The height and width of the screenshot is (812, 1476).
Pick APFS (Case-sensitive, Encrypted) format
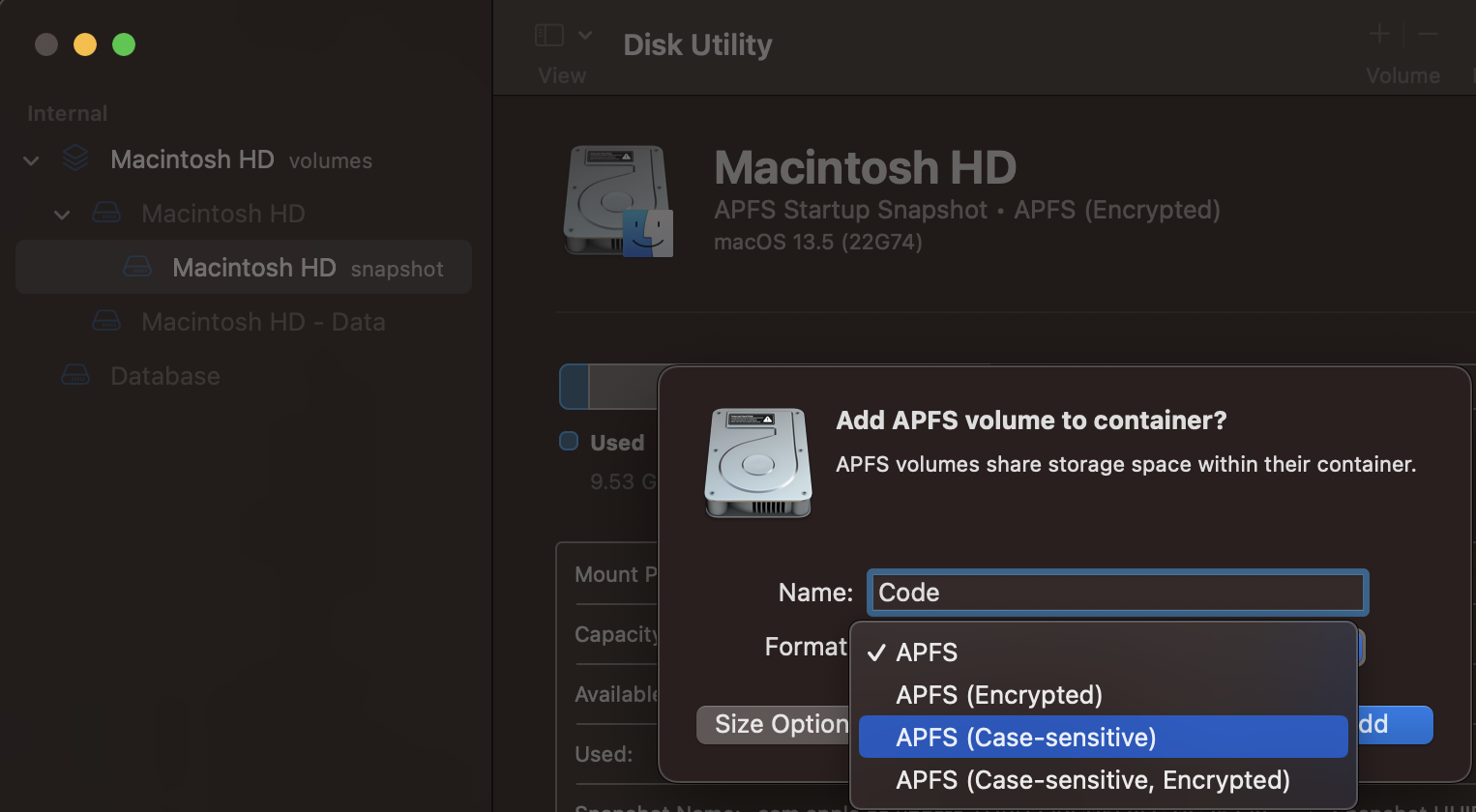point(1092,780)
